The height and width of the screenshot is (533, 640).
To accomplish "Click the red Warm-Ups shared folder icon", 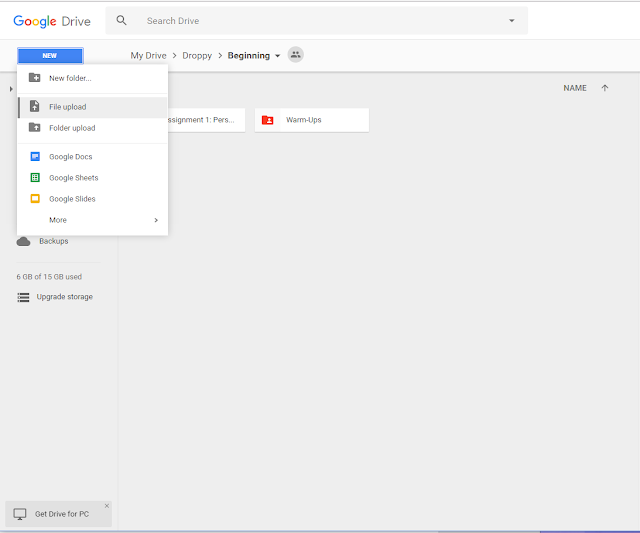I will pyautogui.click(x=267, y=120).
